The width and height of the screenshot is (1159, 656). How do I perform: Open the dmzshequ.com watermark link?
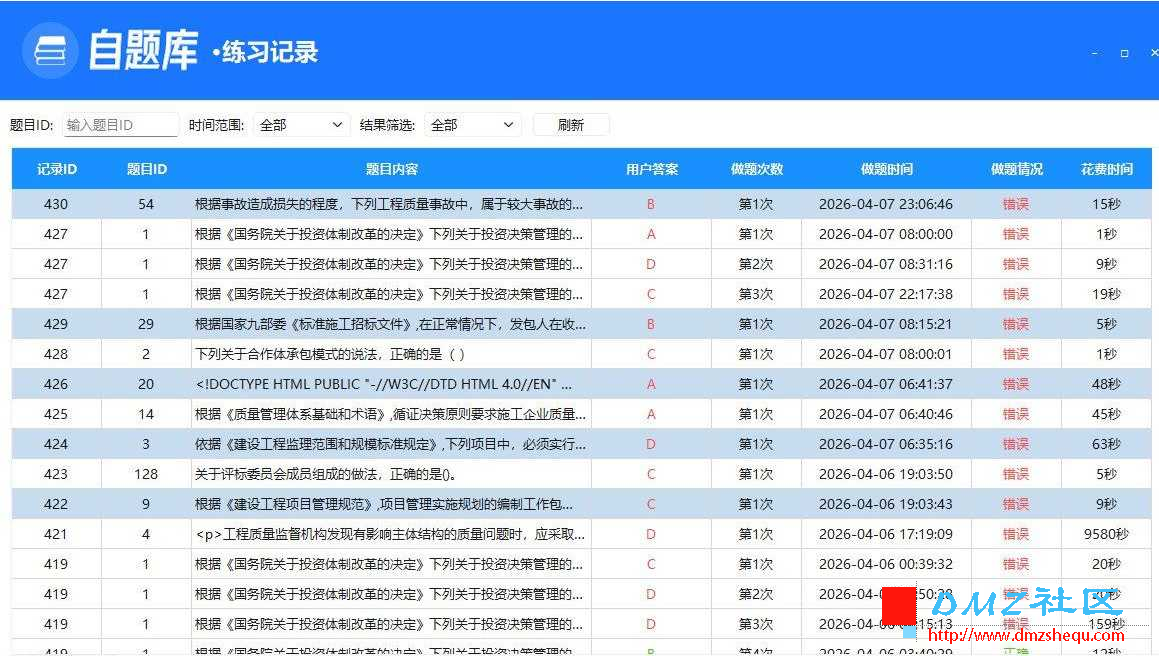1025,635
